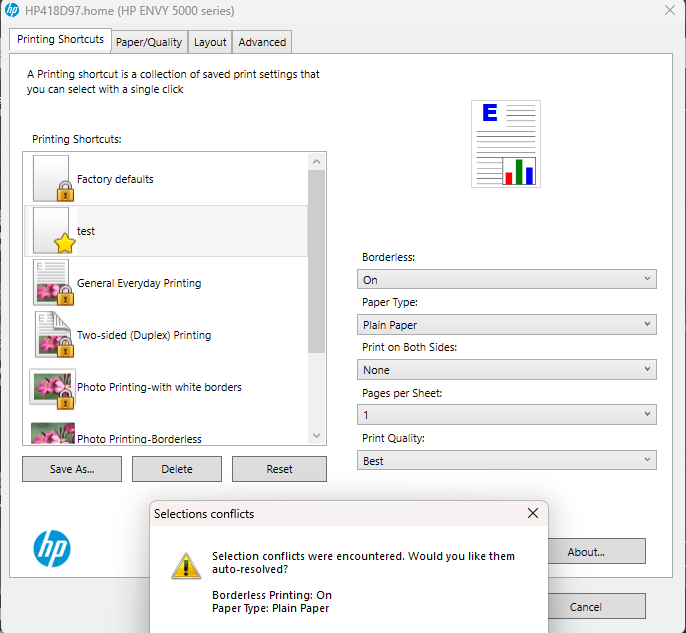Click the warning icon in Selections conflicts
Screen dimensions: 686x633
(x=186, y=566)
